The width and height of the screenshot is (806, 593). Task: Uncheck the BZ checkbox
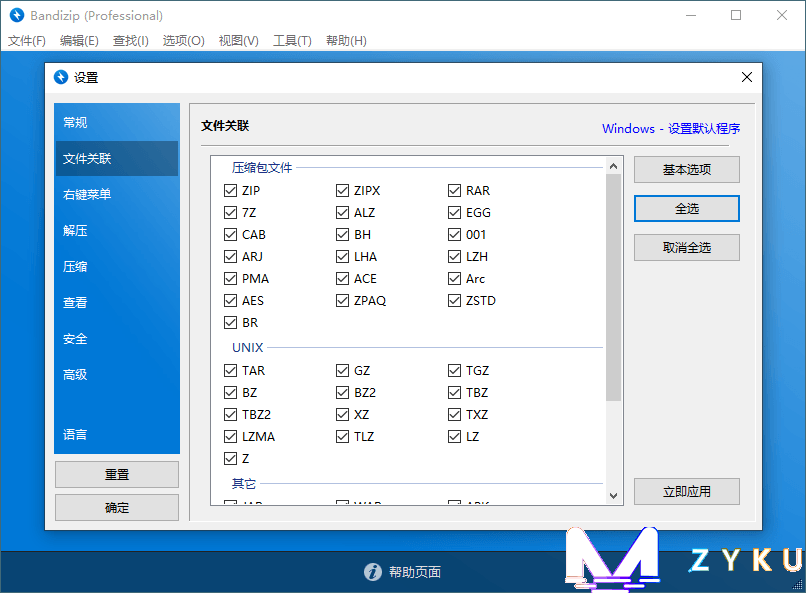point(230,393)
